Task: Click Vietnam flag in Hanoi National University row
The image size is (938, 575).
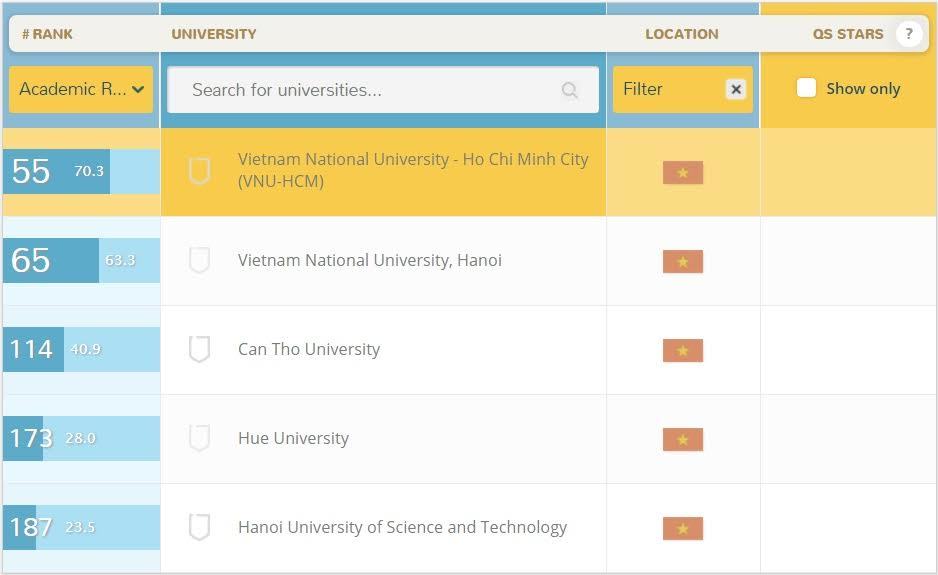Action: 683,261
